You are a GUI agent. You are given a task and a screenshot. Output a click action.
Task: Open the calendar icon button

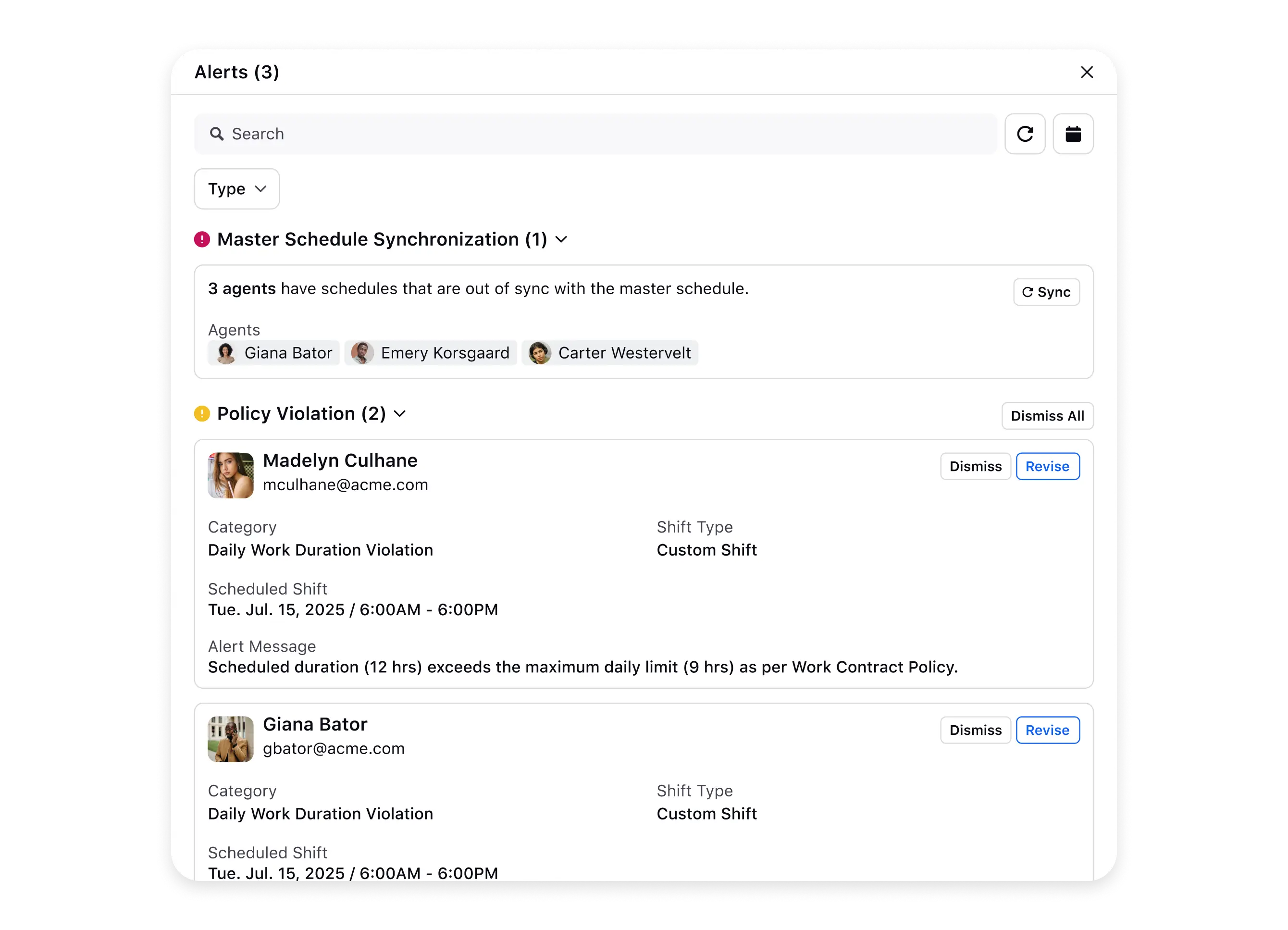point(1073,134)
